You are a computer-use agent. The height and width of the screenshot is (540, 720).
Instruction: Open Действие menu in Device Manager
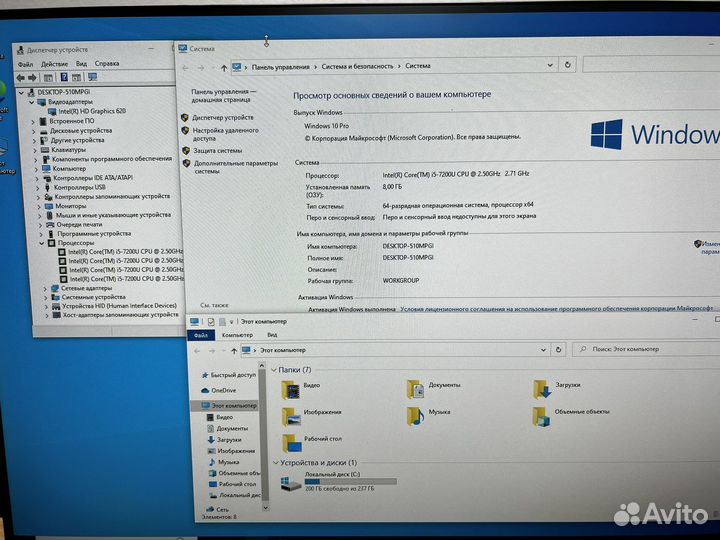[x=54, y=64]
